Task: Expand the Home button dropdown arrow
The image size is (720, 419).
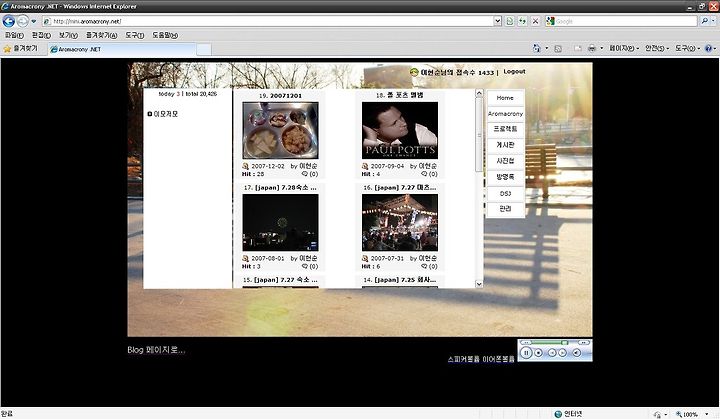Action: pos(546,48)
